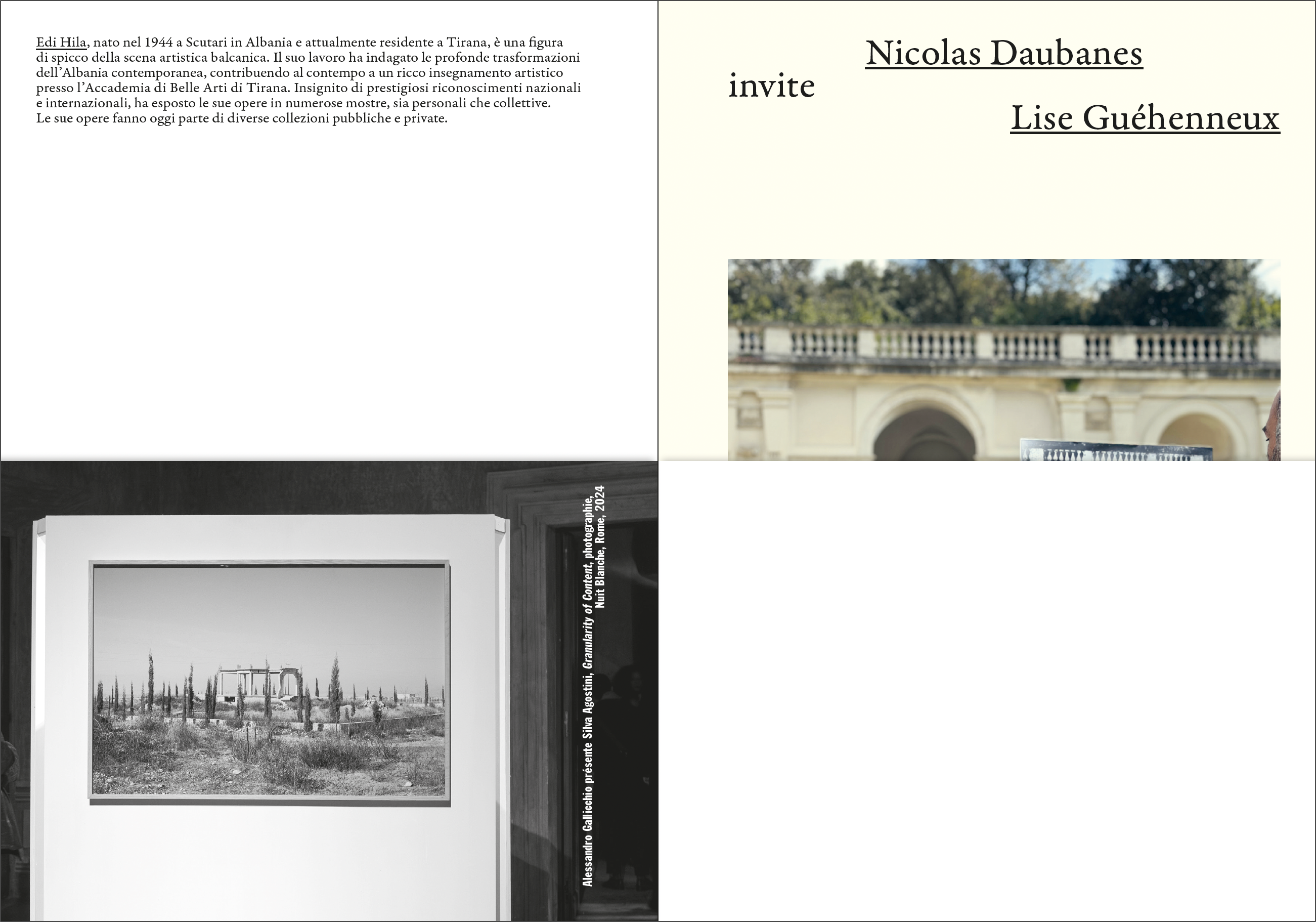The height and width of the screenshot is (922, 1316).
Task: Click the empty white panel at bottom right
Action: pos(986,691)
